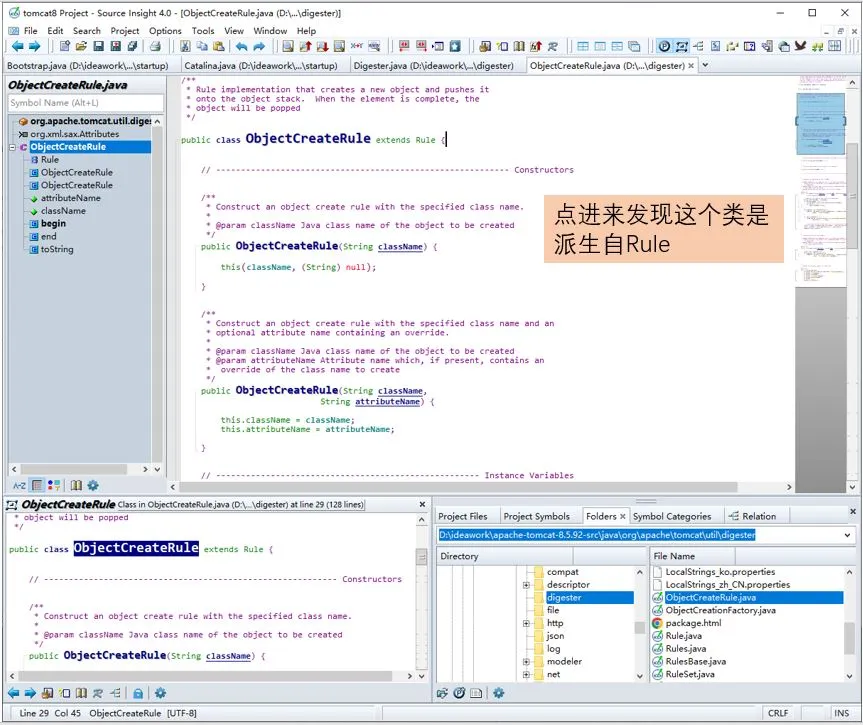Toggle the symbol type filter icon
863x725 pixels.
54,486
